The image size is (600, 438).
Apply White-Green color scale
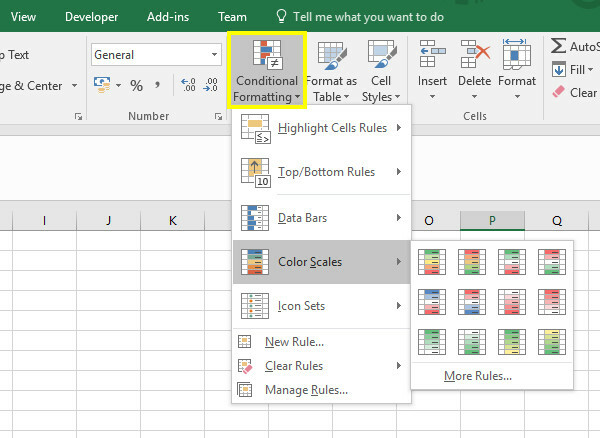(472, 342)
